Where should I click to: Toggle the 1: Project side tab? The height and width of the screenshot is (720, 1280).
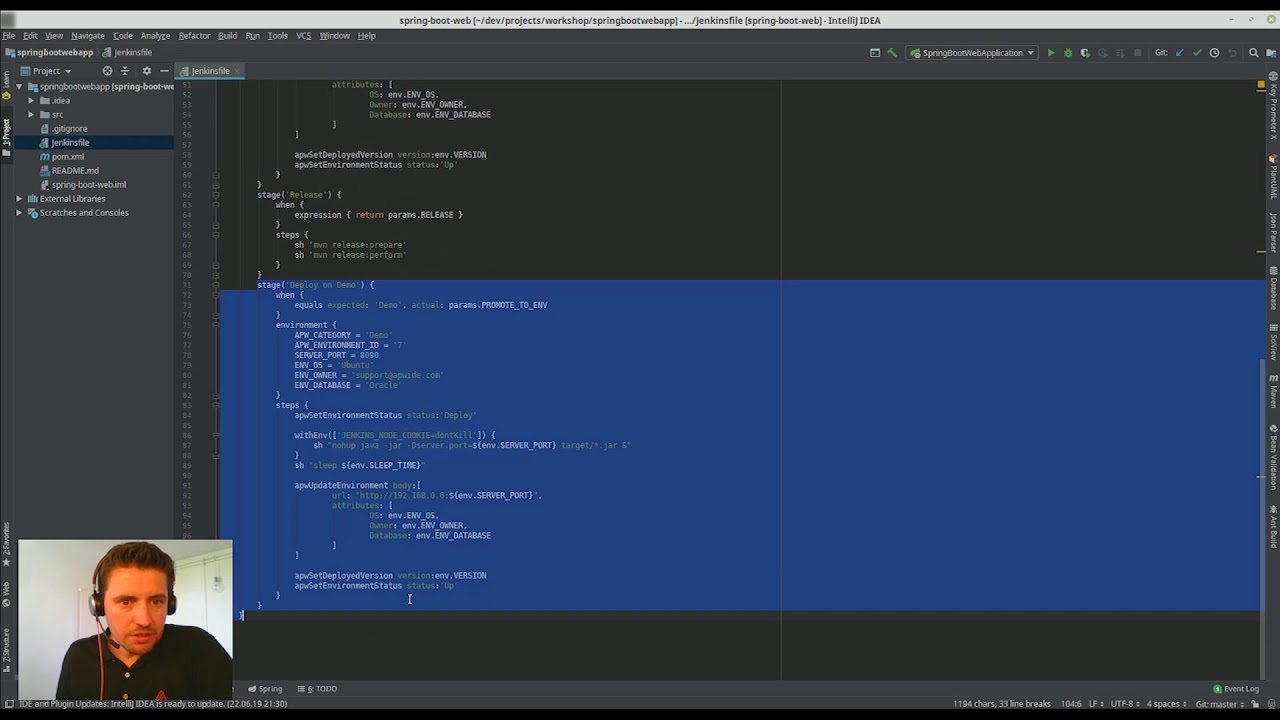pos(6,137)
